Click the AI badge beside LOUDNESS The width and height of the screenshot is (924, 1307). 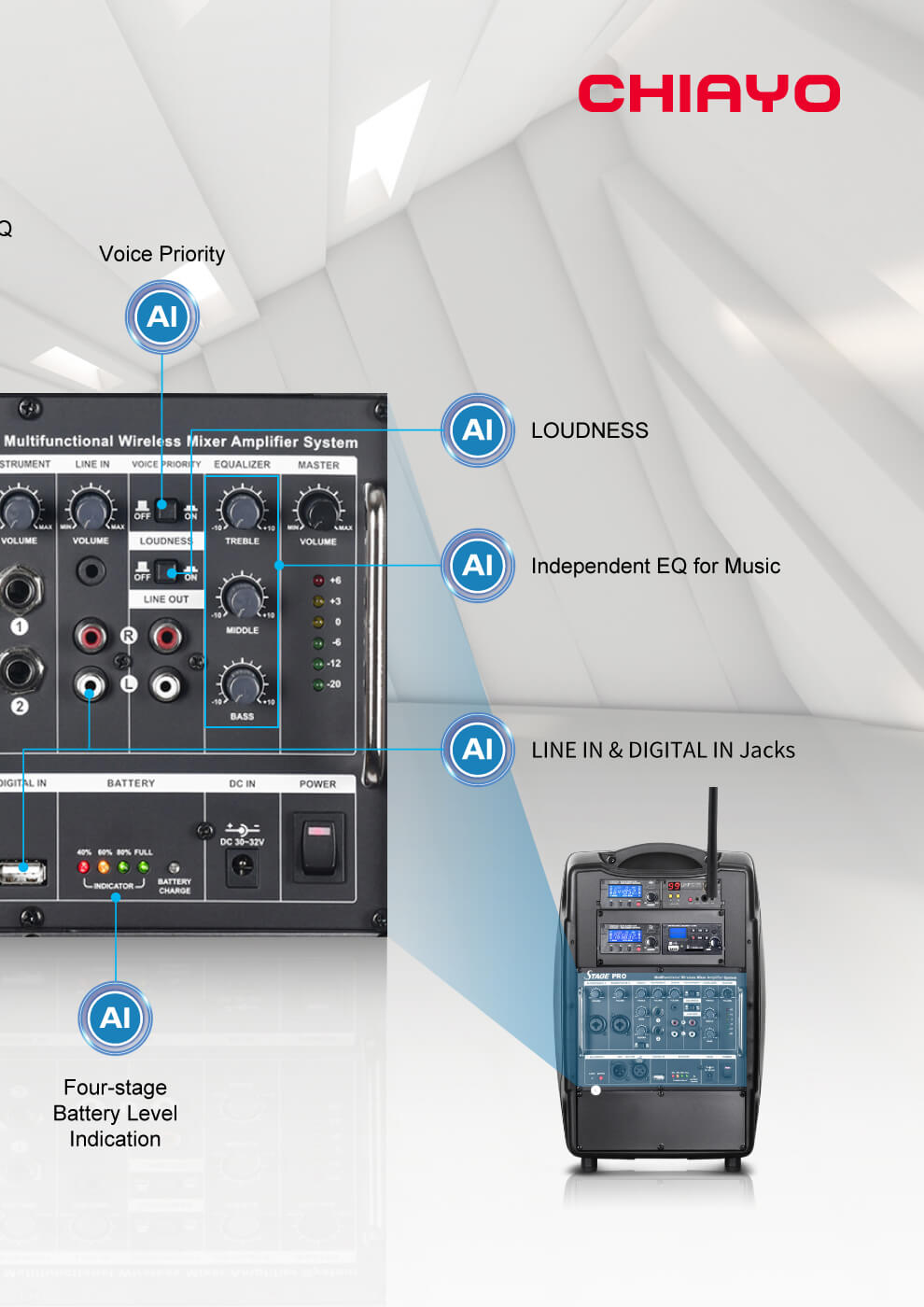click(x=478, y=430)
